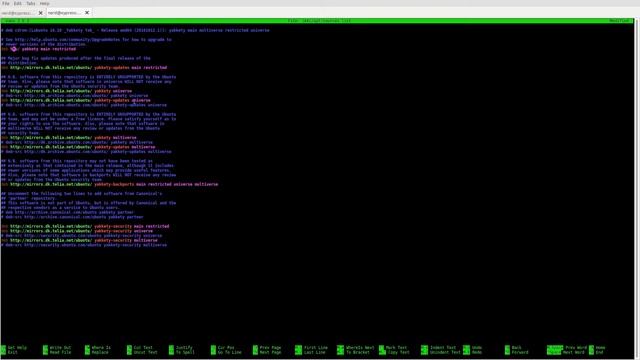Click the archive.canonical.com deb partner comment line
Image resolution: width=640 pixels, height=360 pixels.
67,212
